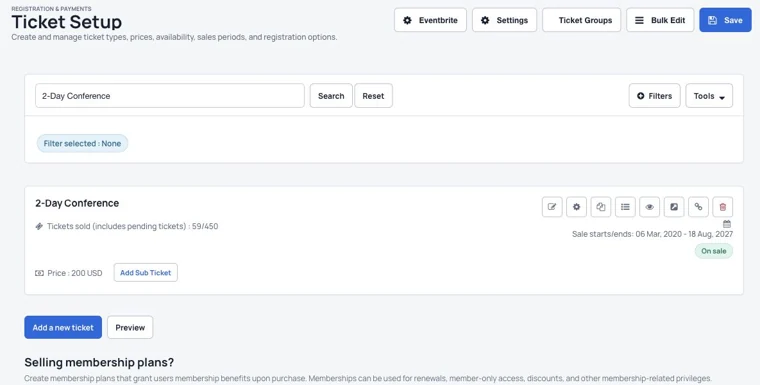Add Sub Ticket to 2-Day Conference
Viewport: 760px width, 385px height.
[145, 273]
